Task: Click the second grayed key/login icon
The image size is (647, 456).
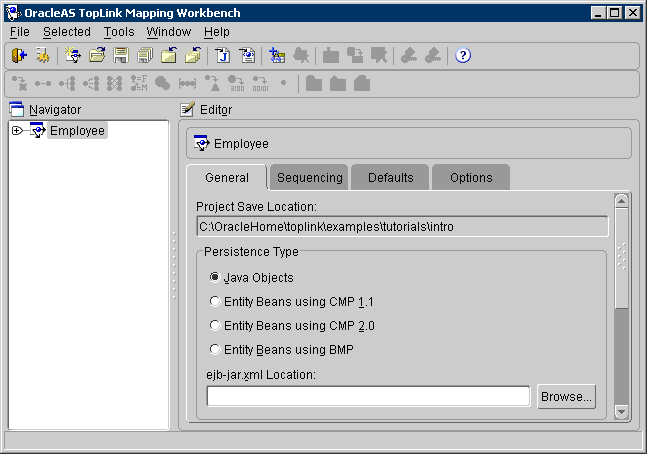Action: (x=433, y=55)
